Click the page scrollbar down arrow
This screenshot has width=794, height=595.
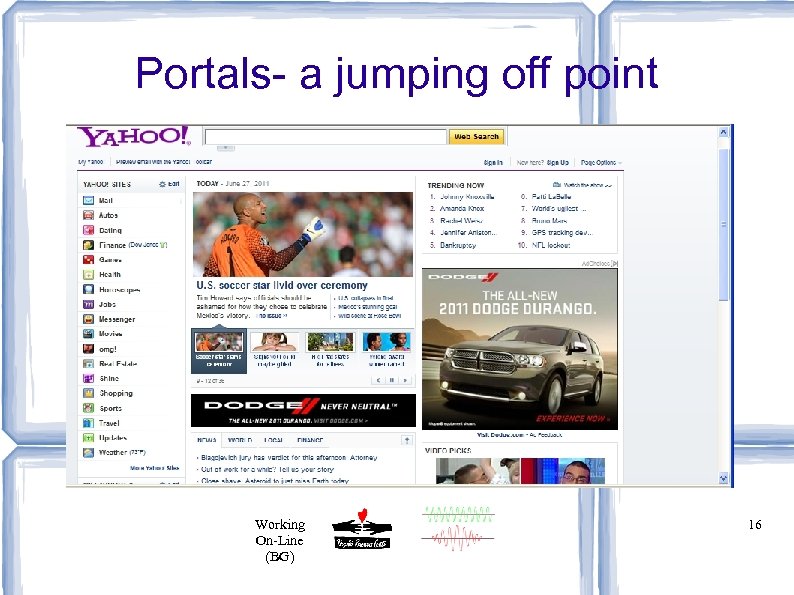(724, 478)
